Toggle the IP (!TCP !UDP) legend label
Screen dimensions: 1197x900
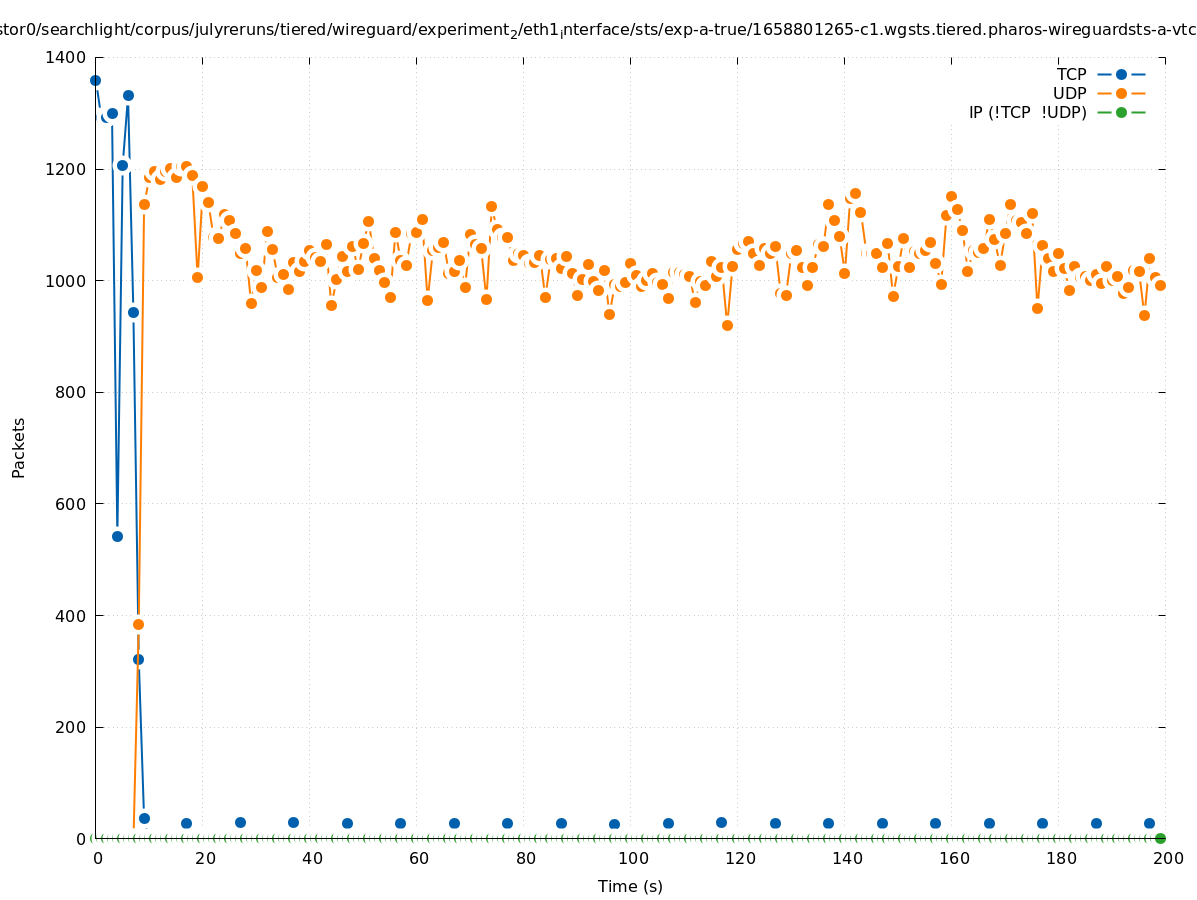tap(1027, 112)
